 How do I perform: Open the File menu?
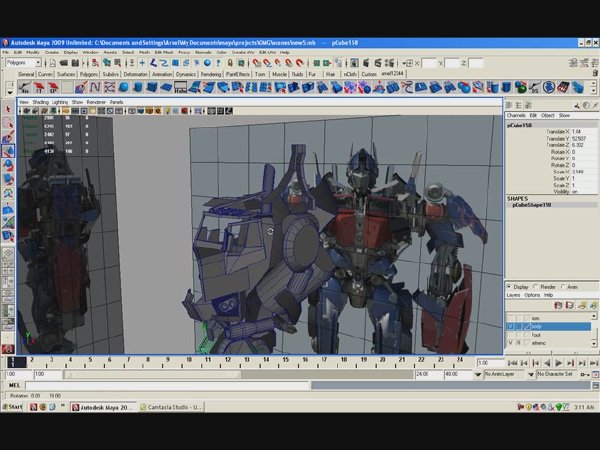tap(6, 52)
